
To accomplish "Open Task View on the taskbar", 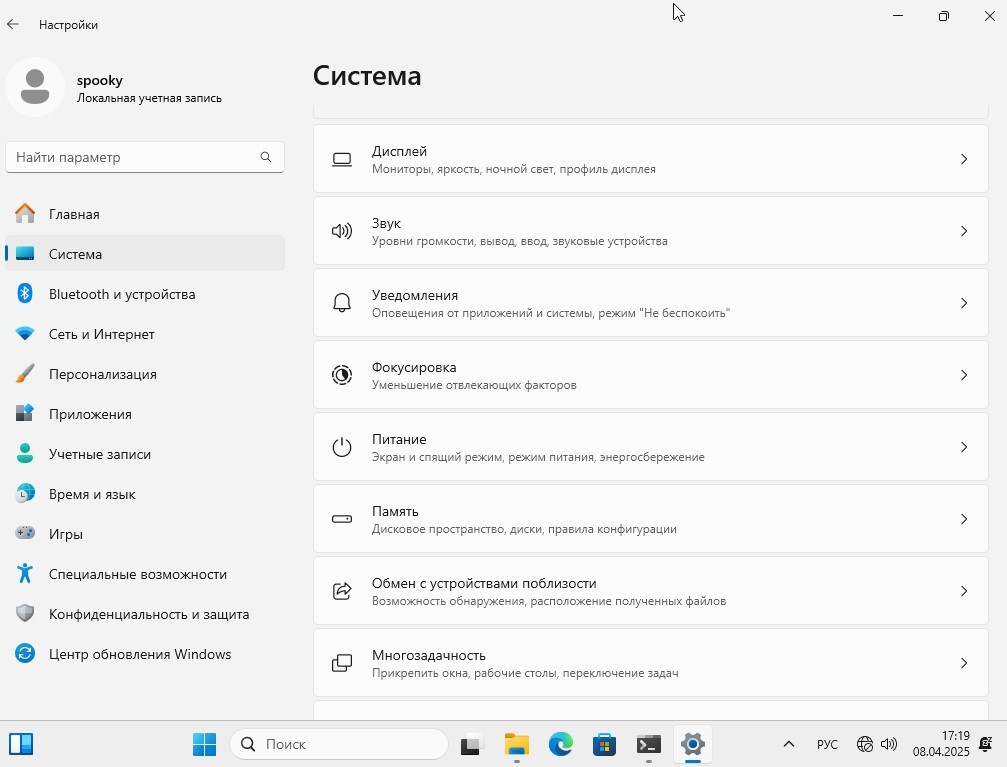I will coord(471,744).
